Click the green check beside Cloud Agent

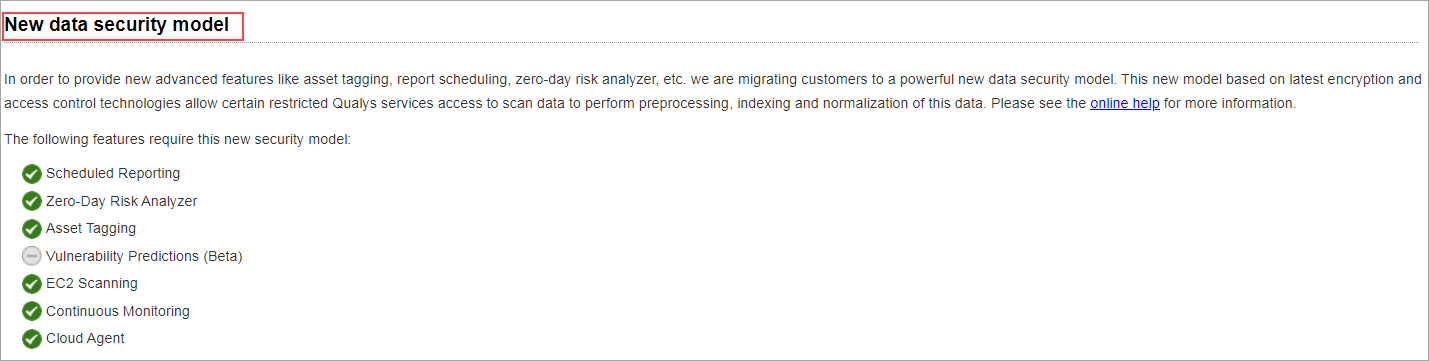tap(32, 339)
